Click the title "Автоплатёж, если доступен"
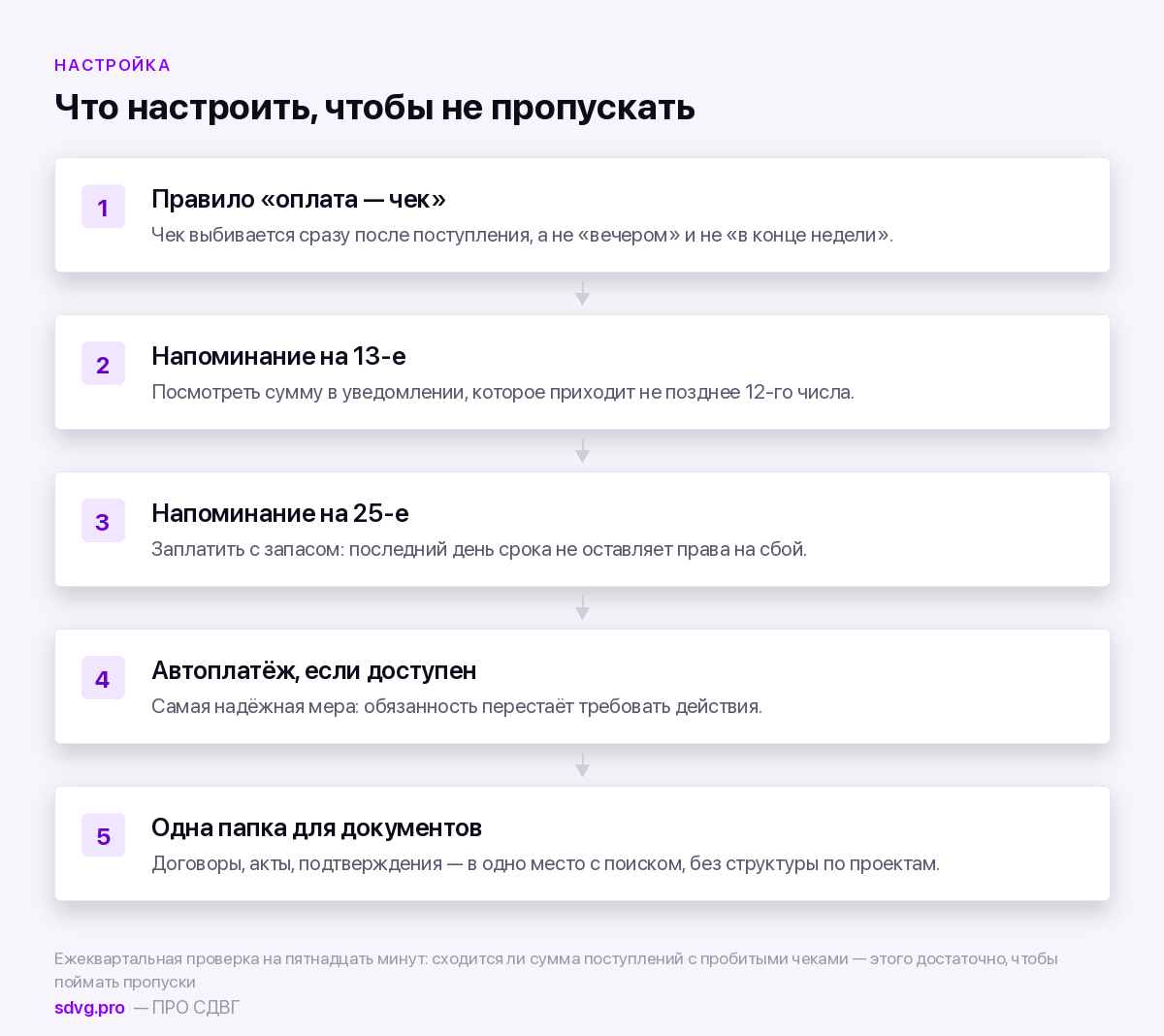This screenshot has height=1036, width=1164. coord(314,670)
